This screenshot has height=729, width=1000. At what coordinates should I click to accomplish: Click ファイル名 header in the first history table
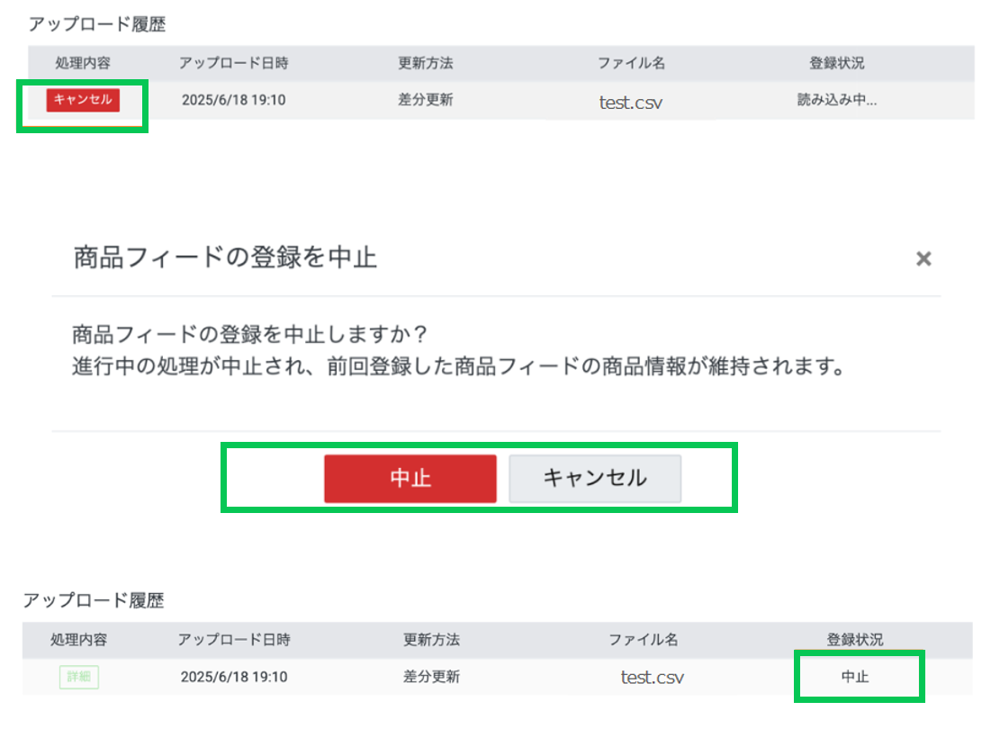[x=631, y=63]
